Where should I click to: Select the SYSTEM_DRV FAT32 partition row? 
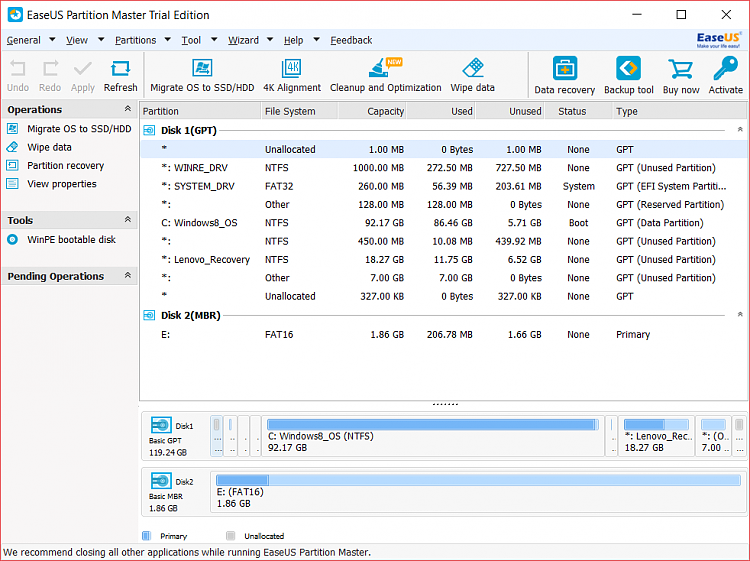(x=444, y=186)
